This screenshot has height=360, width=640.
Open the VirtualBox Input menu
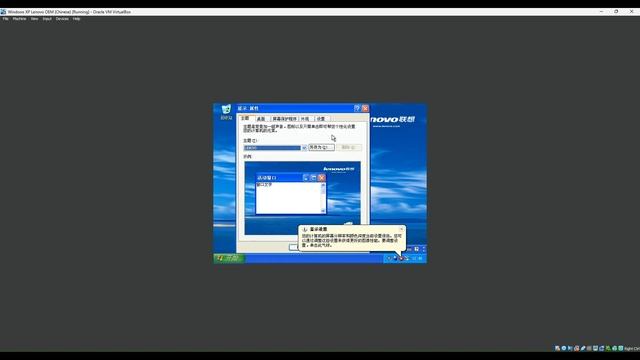coord(47,19)
